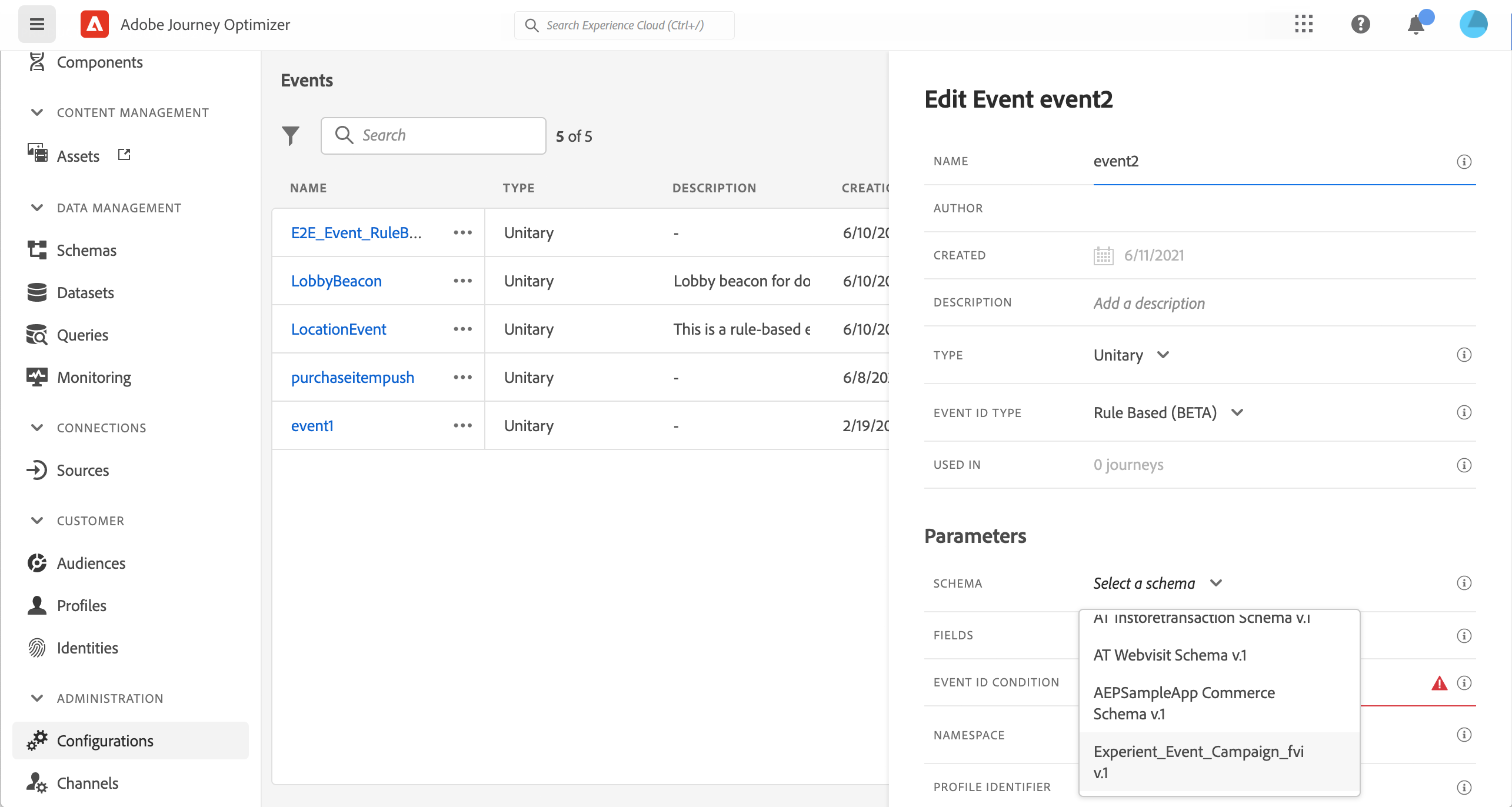Collapse the Connections section
The height and width of the screenshot is (807, 1512).
pos(37,428)
